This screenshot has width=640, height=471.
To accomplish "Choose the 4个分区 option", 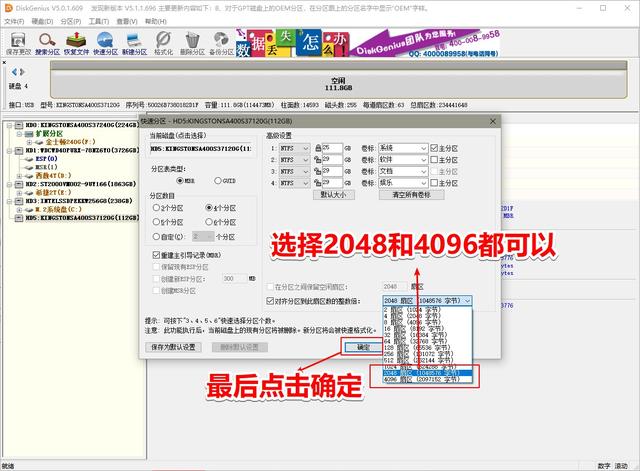I will pyautogui.click(x=209, y=208).
